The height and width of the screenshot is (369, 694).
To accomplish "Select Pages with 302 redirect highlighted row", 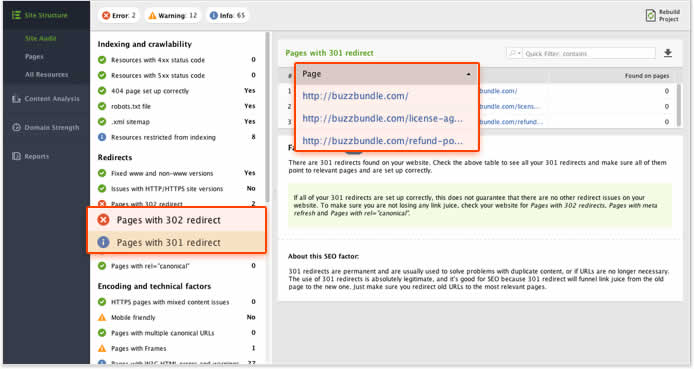I will click(177, 220).
